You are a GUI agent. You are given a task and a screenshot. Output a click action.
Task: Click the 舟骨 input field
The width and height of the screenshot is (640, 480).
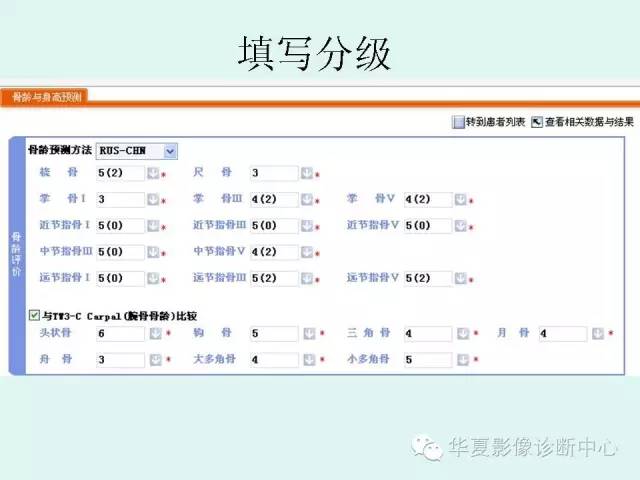click(x=120, y=360)
